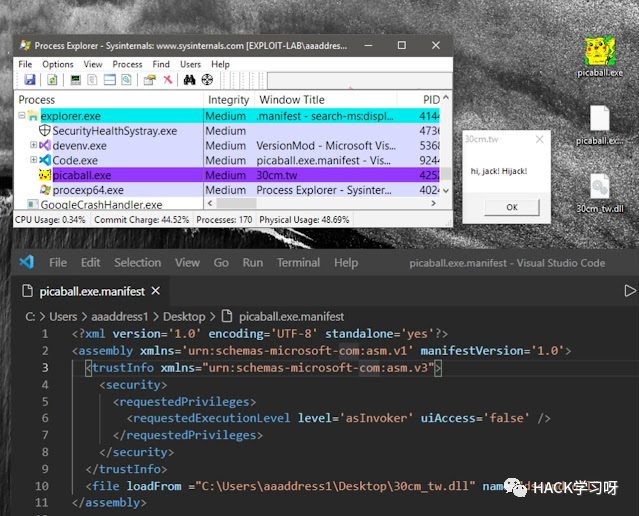The height and width of the screenshot is (516, 639).
Task: Open the Go menu in VS Code
Action: (221, 262)
